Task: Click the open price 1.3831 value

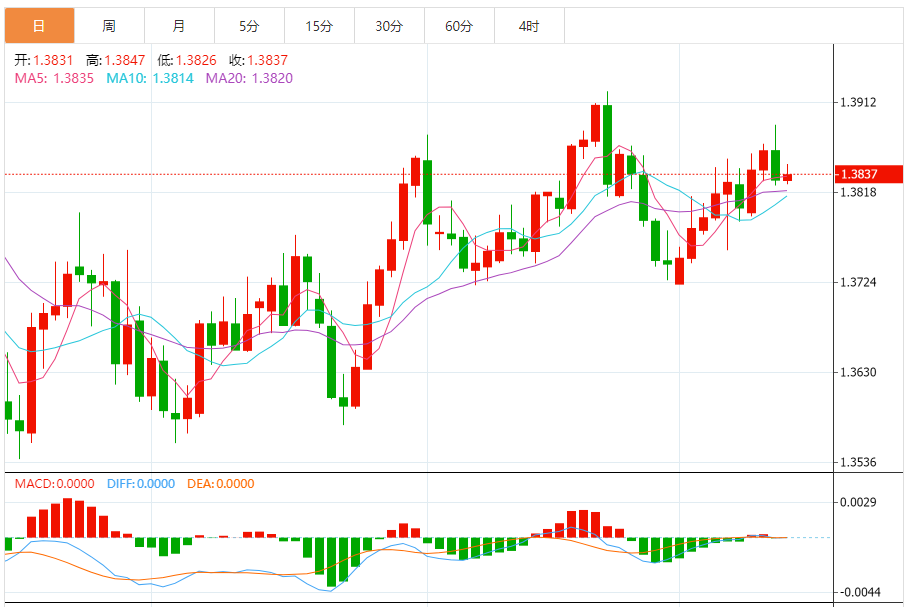Action: click(x=53, y=60)
